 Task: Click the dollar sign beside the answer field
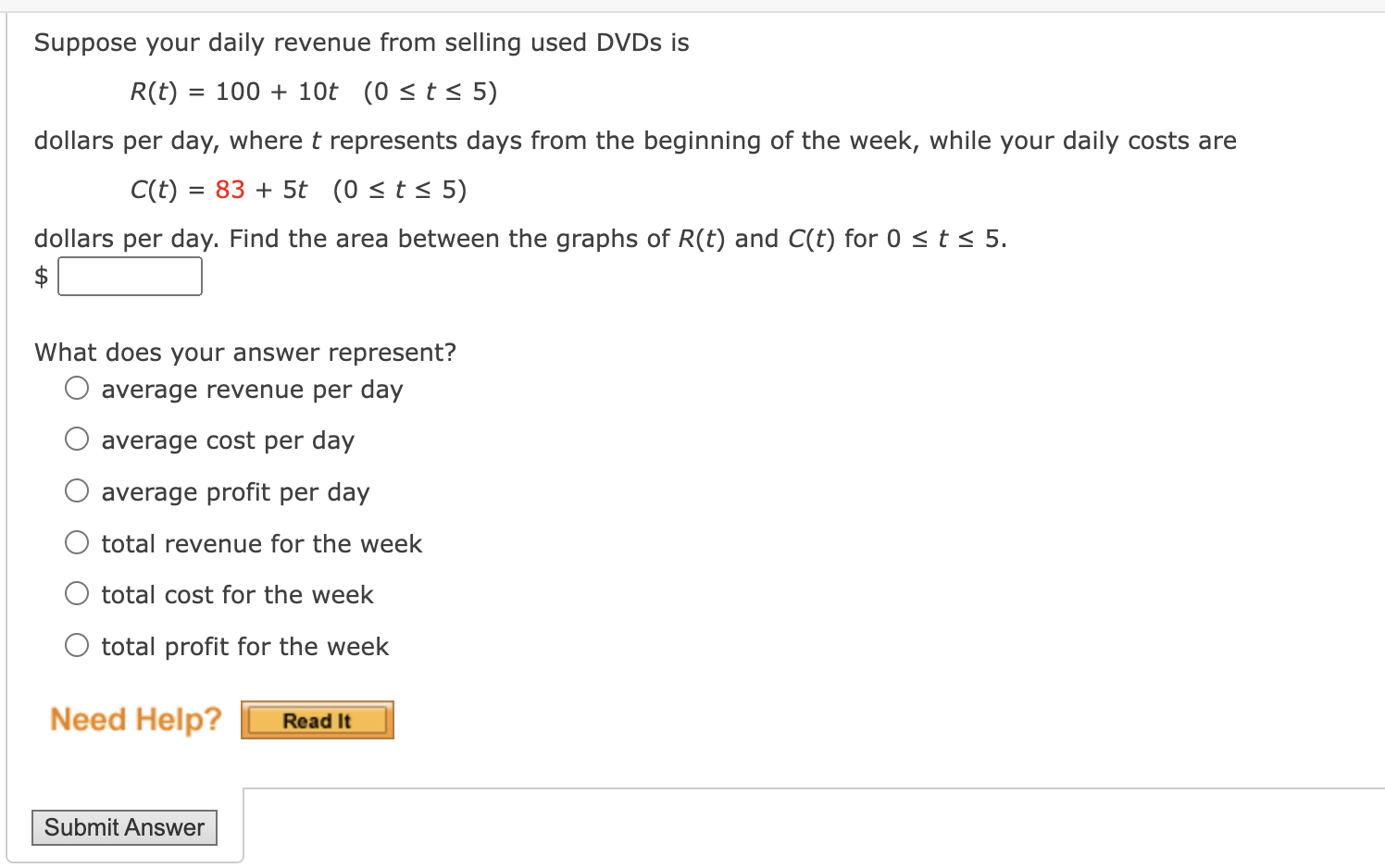(x=40, y=276)
